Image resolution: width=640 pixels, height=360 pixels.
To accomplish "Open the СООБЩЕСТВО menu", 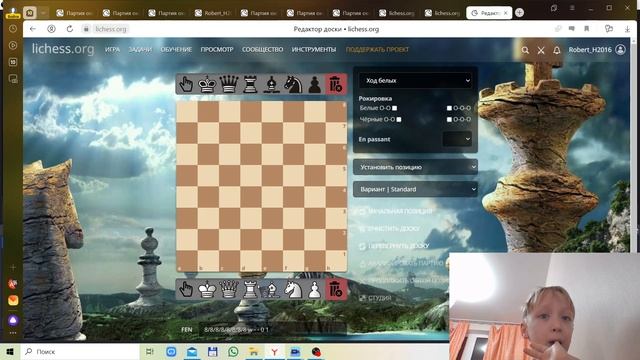I will tap(262, 49).
